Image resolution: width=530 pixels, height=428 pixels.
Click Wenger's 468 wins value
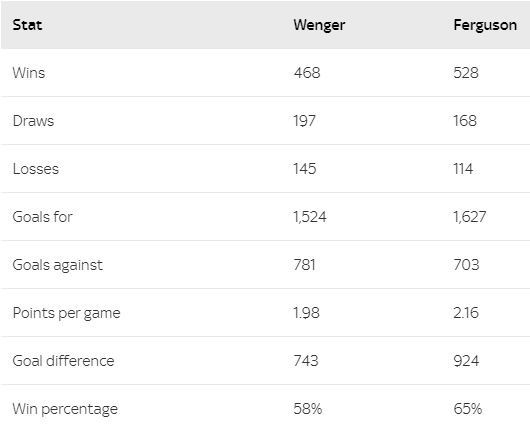[x=307, y=73]
